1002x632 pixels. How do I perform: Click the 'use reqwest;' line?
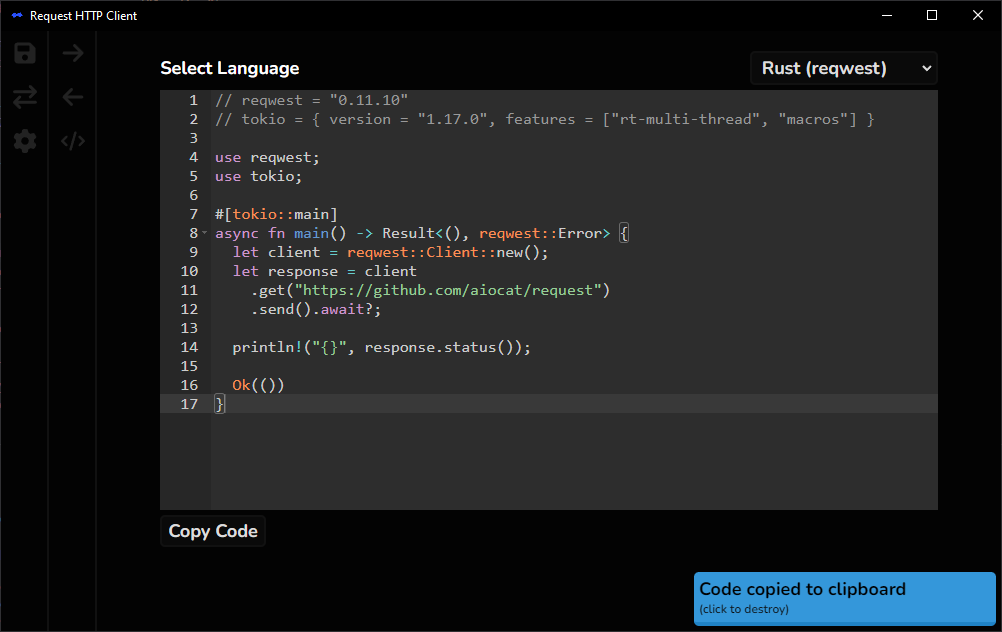pyautogui.click(x=267, y=157)
